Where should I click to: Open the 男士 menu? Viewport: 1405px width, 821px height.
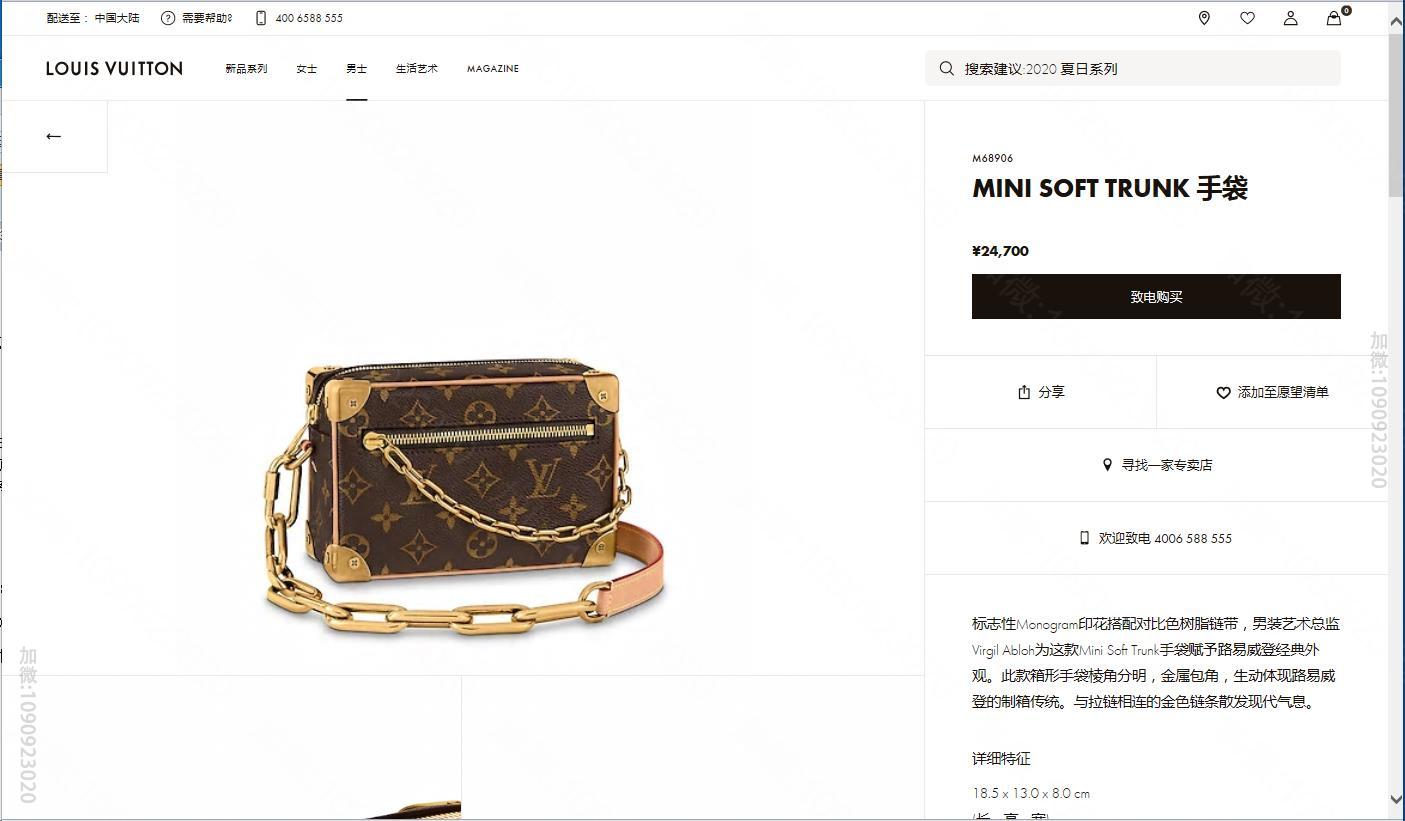click(356, 69)
